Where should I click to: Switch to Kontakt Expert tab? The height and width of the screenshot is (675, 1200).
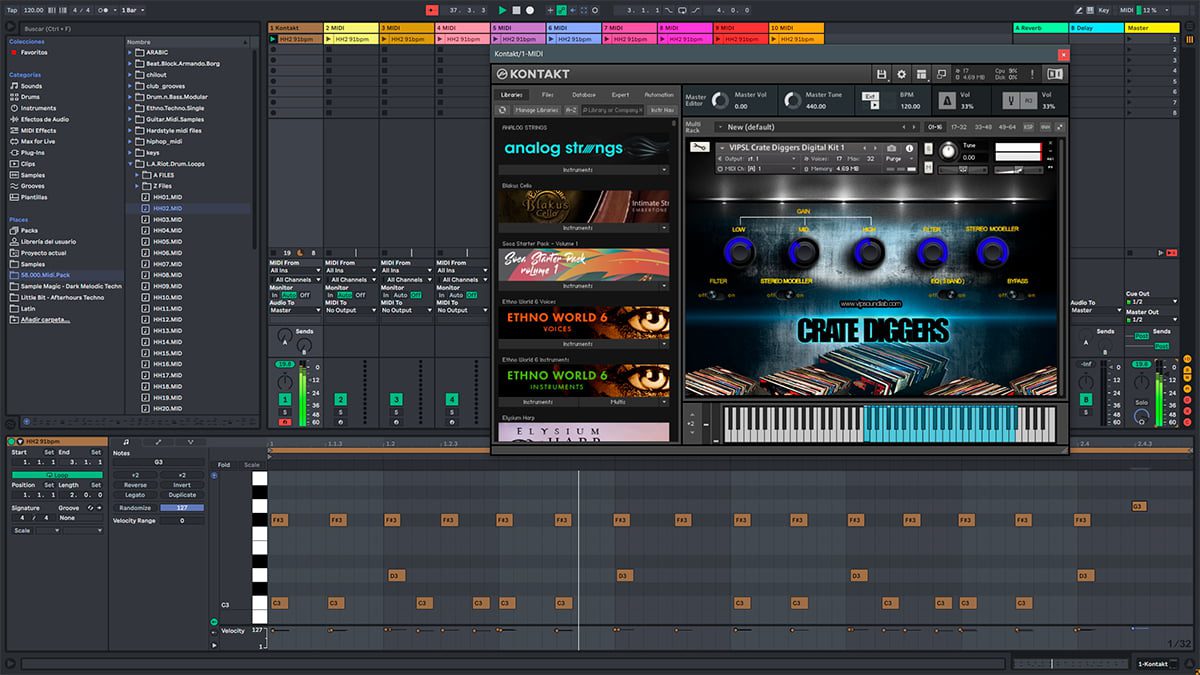(620, 94)
